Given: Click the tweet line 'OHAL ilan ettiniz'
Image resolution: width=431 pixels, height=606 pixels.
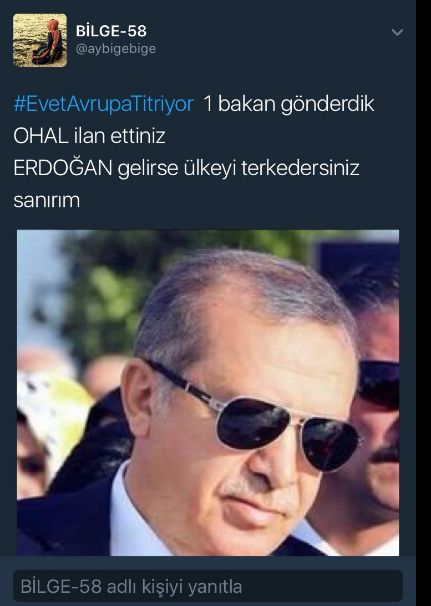Looking at the screenshot, I should point(90,136).
